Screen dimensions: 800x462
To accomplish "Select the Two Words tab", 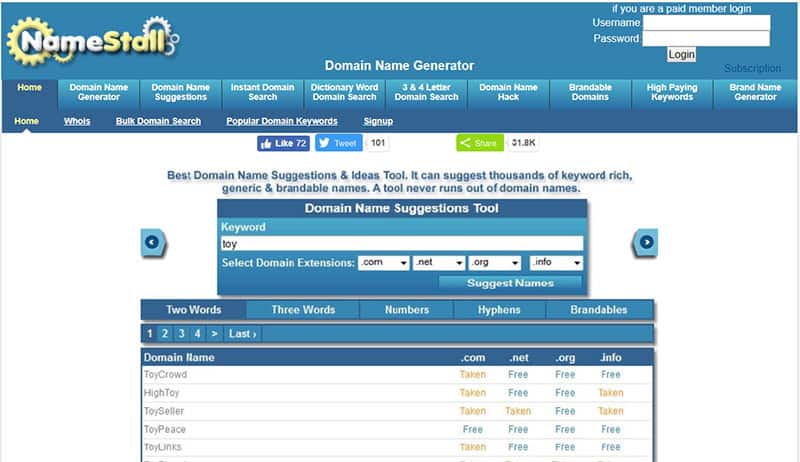I will click(x=194, y=310).
